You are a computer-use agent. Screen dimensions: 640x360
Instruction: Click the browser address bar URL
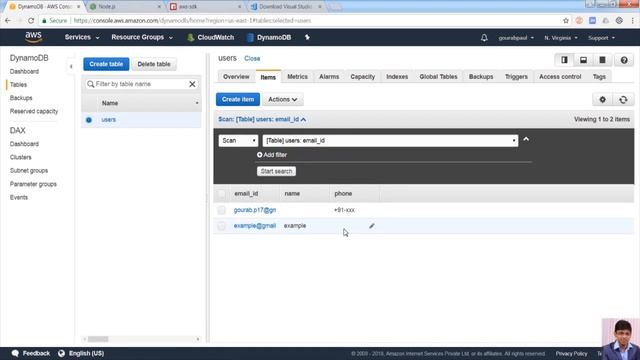pyautogui.click(x=192, y=20)
